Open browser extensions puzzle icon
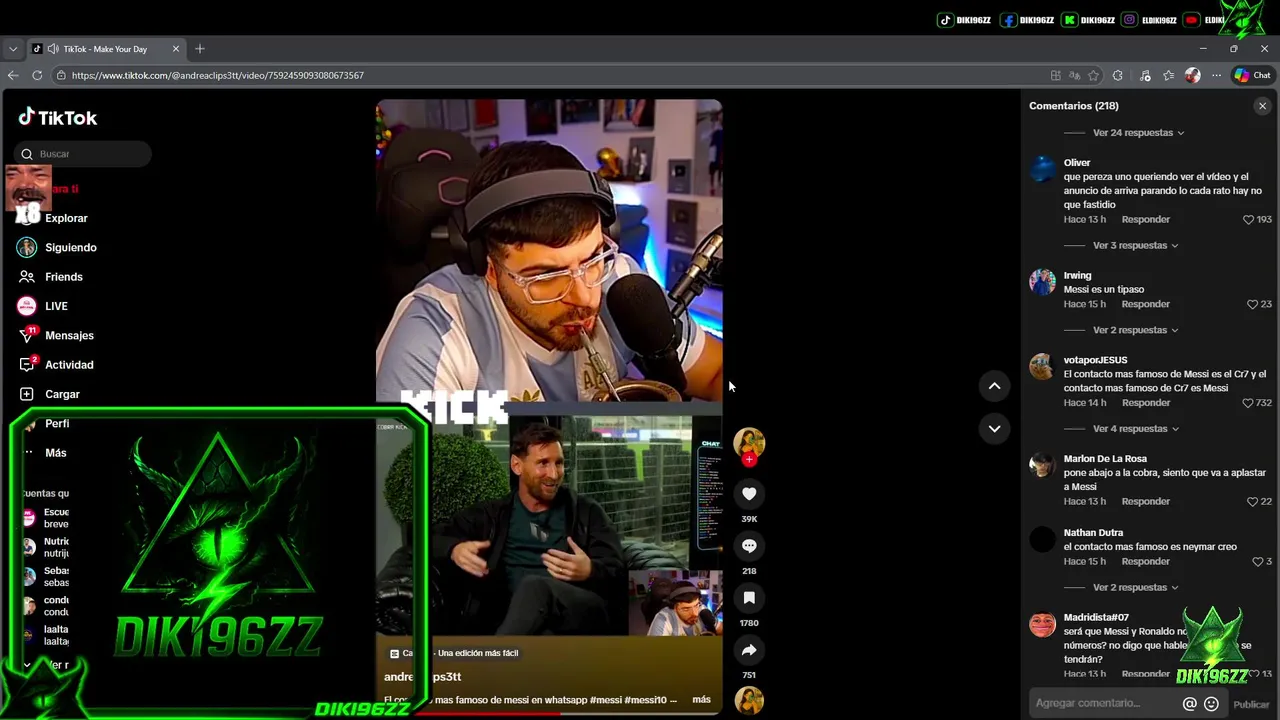The height and width of the screenshot is (720, 1280). click(x=1118, y=75)
